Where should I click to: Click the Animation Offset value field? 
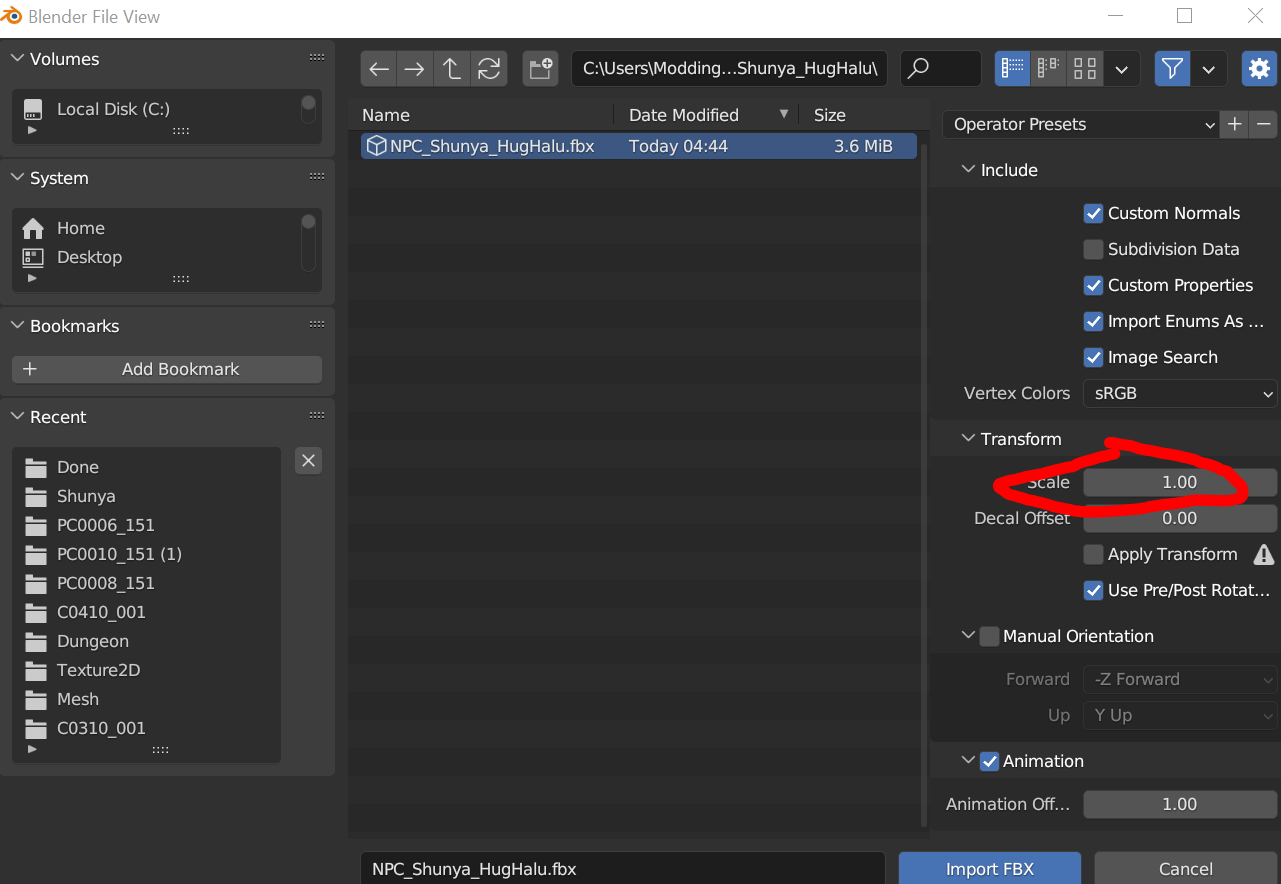click(1180, 804)
